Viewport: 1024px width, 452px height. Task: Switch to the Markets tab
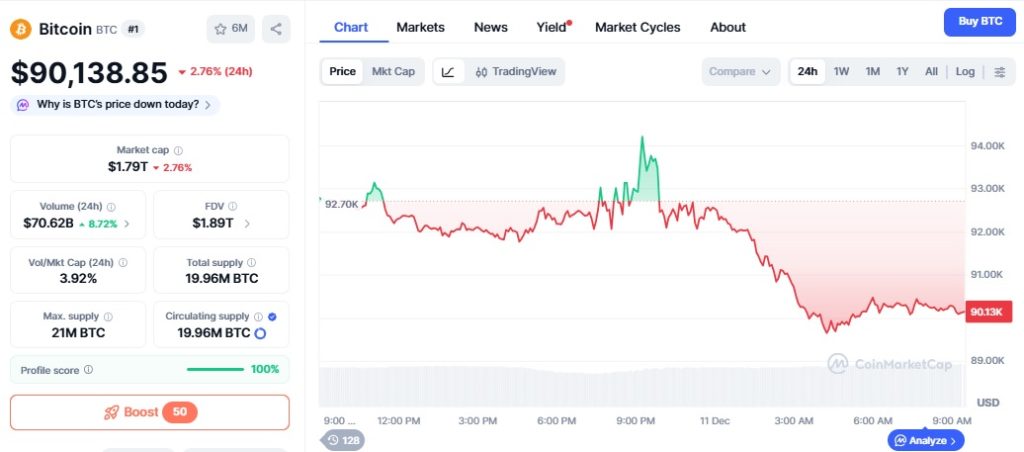click(x=420, y=27)
